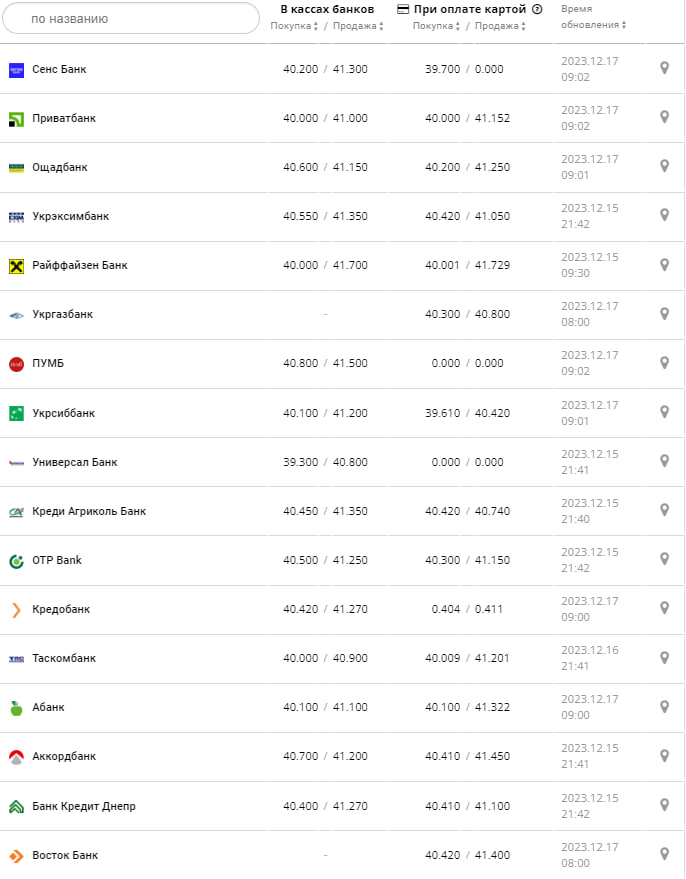Click the Укрсиббанк logo icon

16,413
